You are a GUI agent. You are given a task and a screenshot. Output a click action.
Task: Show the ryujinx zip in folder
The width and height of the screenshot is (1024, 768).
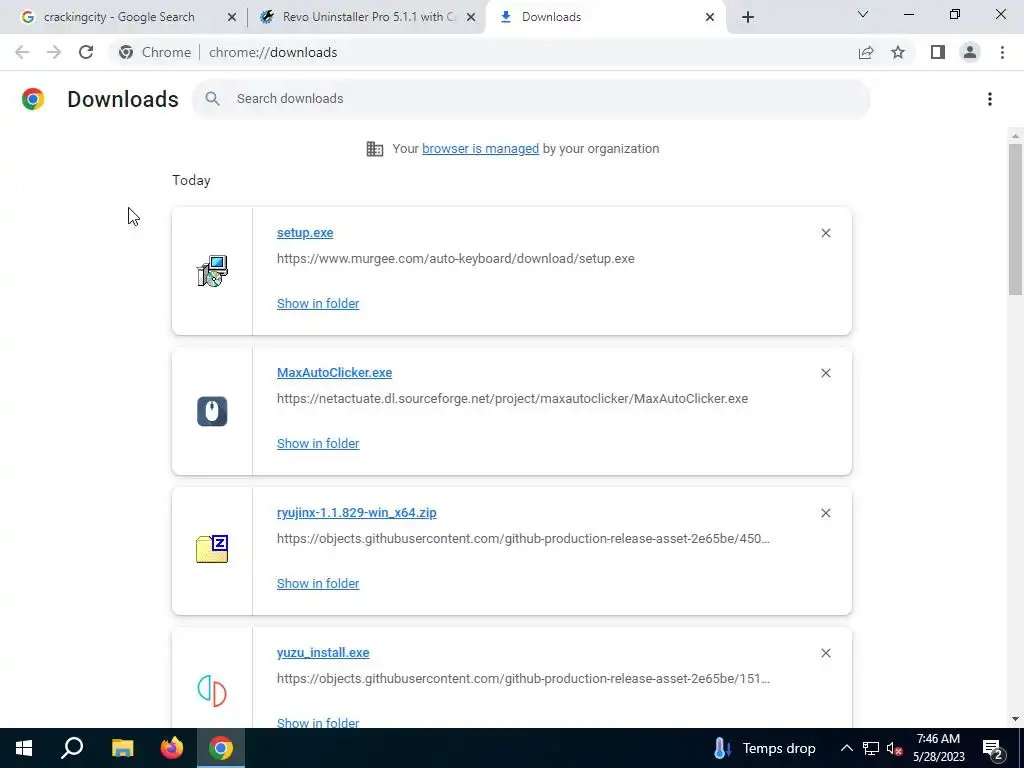coord(318,583)
